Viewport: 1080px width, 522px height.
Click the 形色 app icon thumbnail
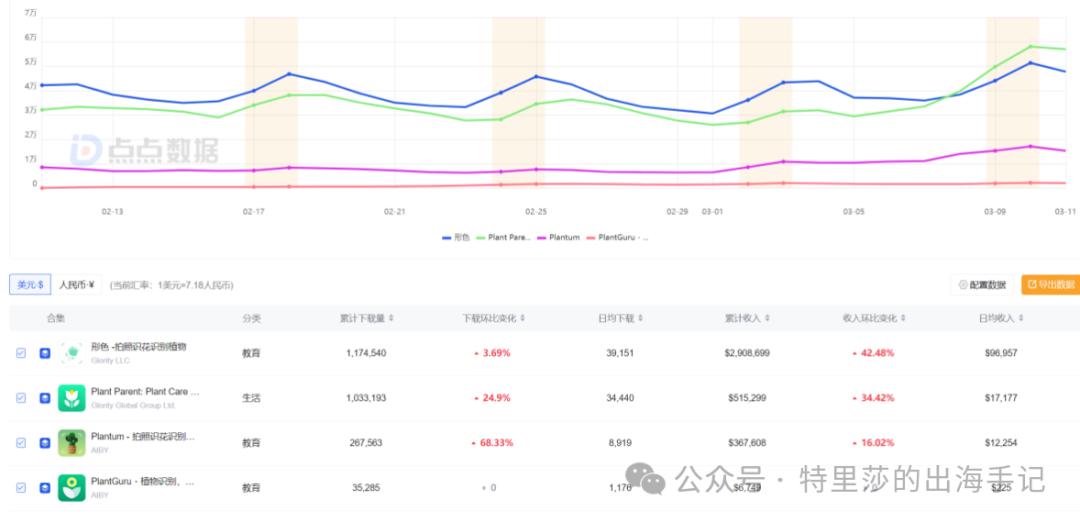(x=72, y=353)
